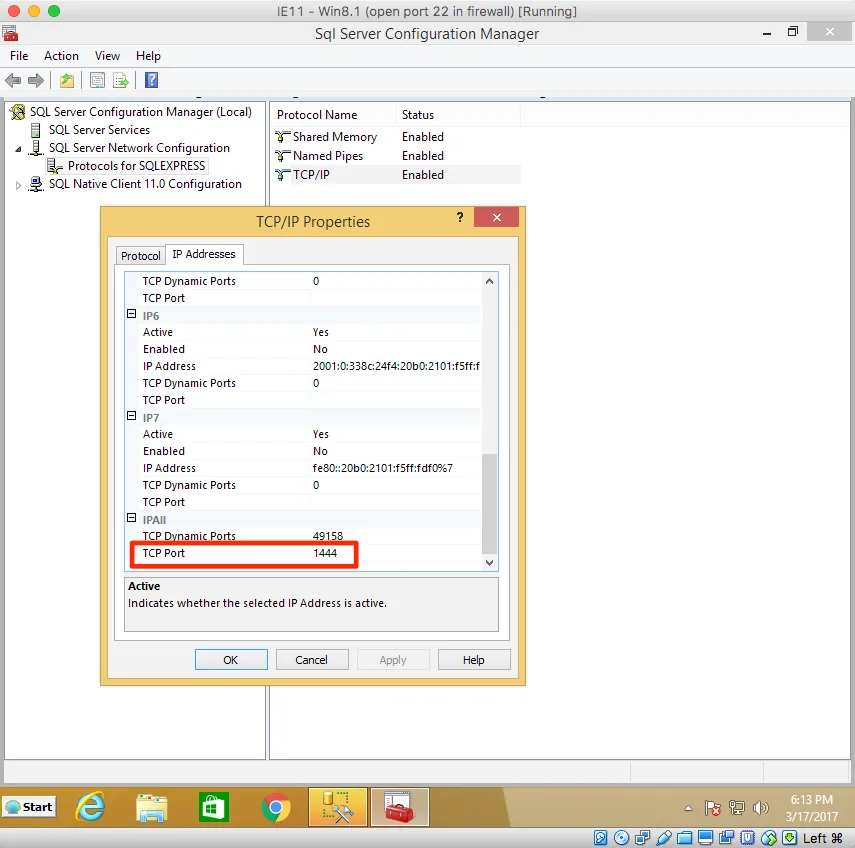Close the TCP/IP Properties dialog
Image resolution: width=855 pixels, height=848 pixels.
(497, 218)
